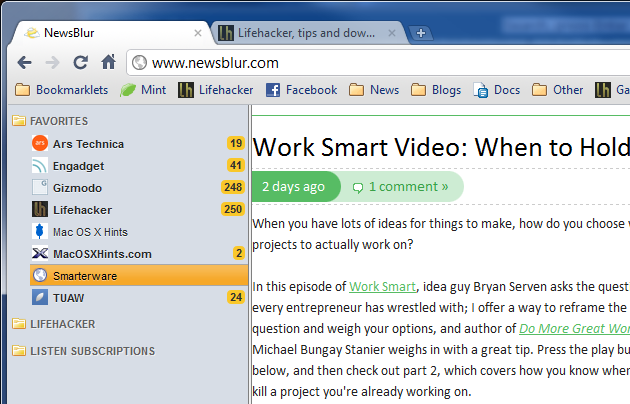This screenshot has height=404, width=630.
Task: Open the Docs bookmark
Action: [x=497, y=90]
